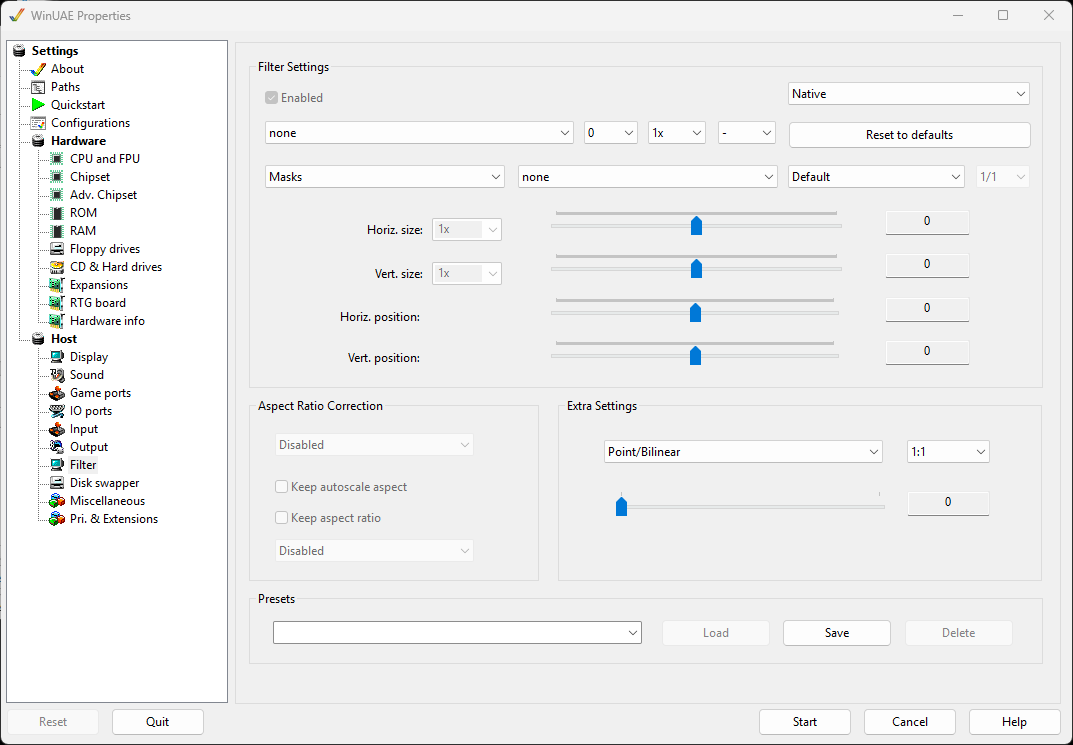1073x745 pixels.
Task: Click the Miscellaneous icon
Action: tap(57, 501)
